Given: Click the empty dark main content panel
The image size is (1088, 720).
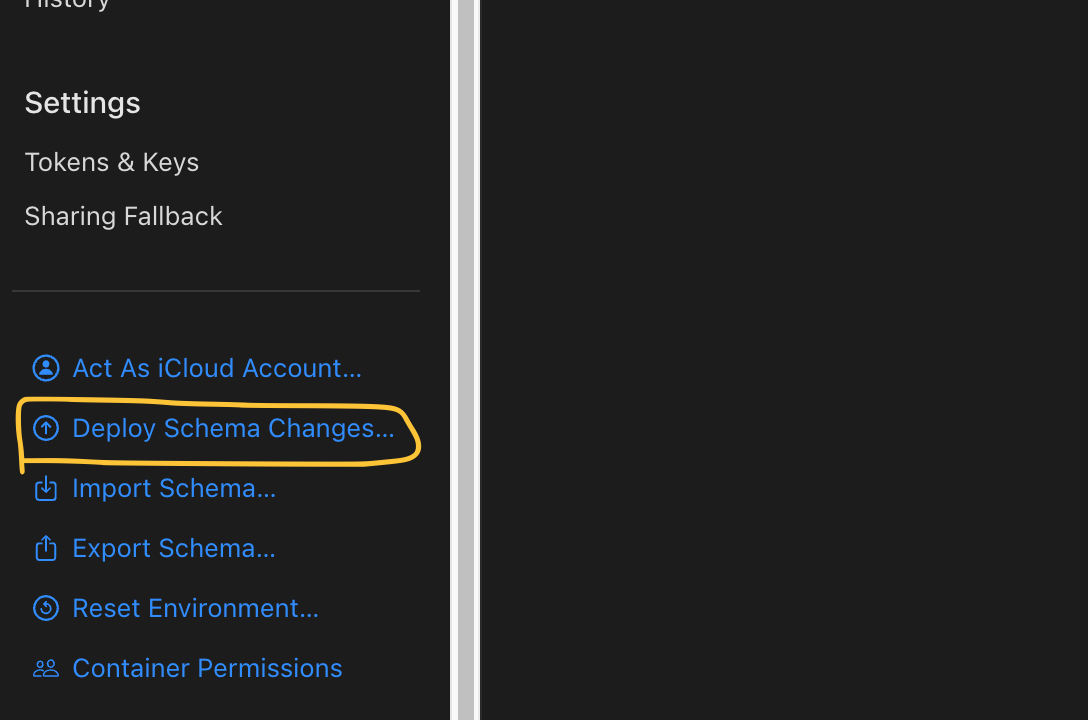Looking at the screenshot, I should (784, 360).
